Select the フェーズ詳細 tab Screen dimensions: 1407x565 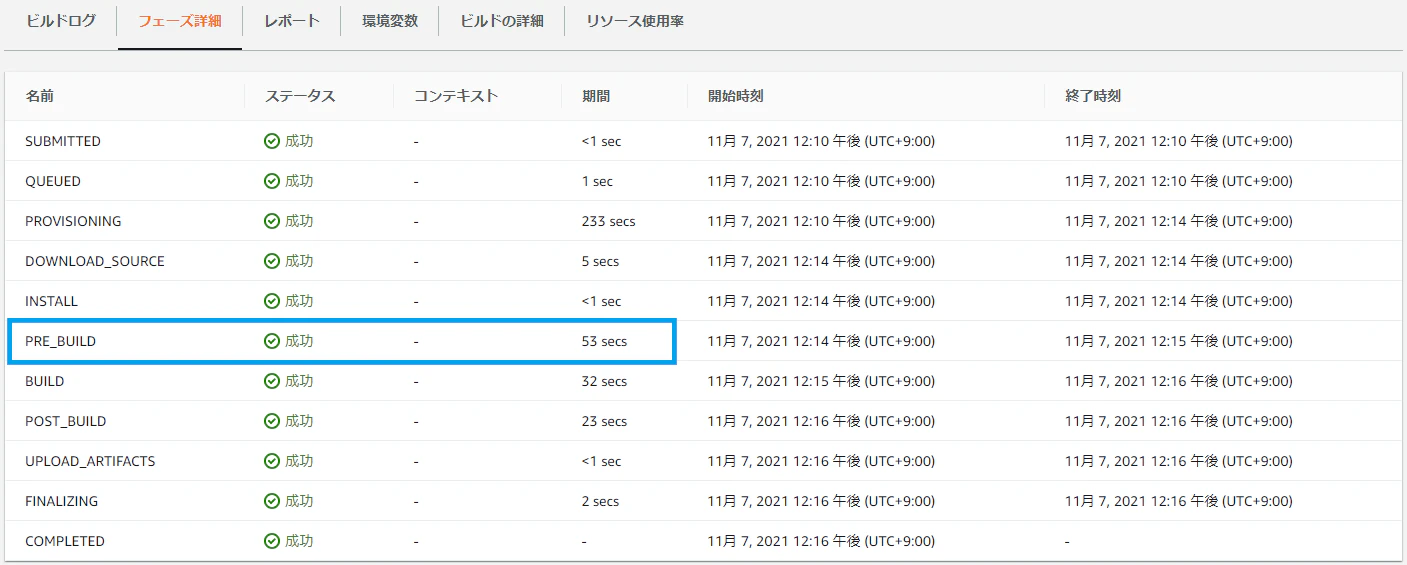[180, 21]
